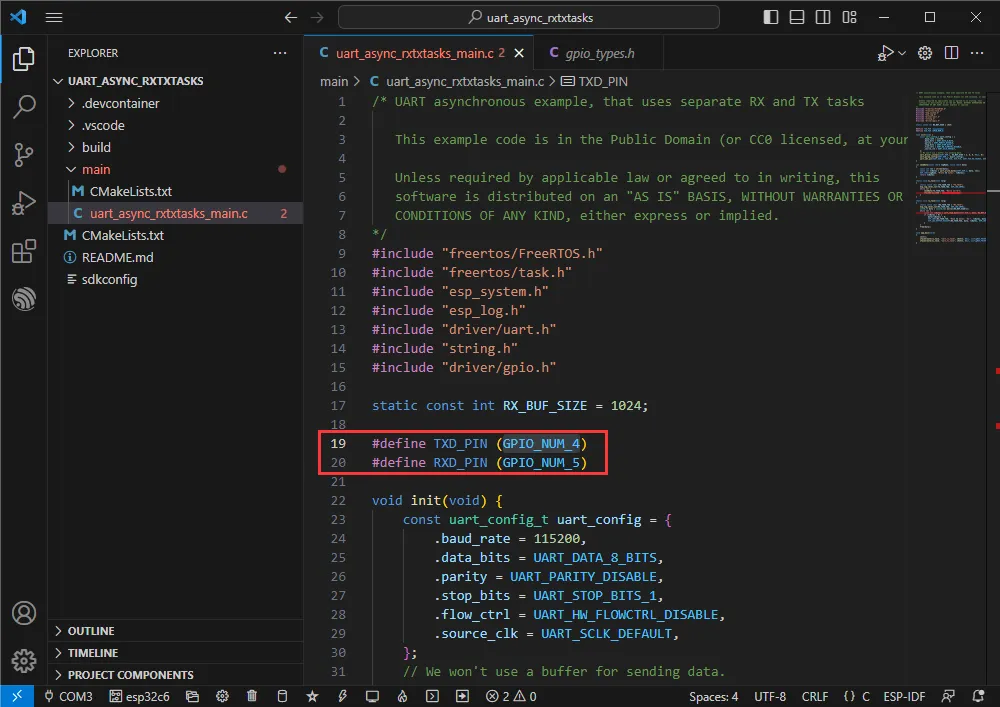Switch to the gpio_types.h tab
This screenshot has width=1000, height=707.
click(599, 53)
